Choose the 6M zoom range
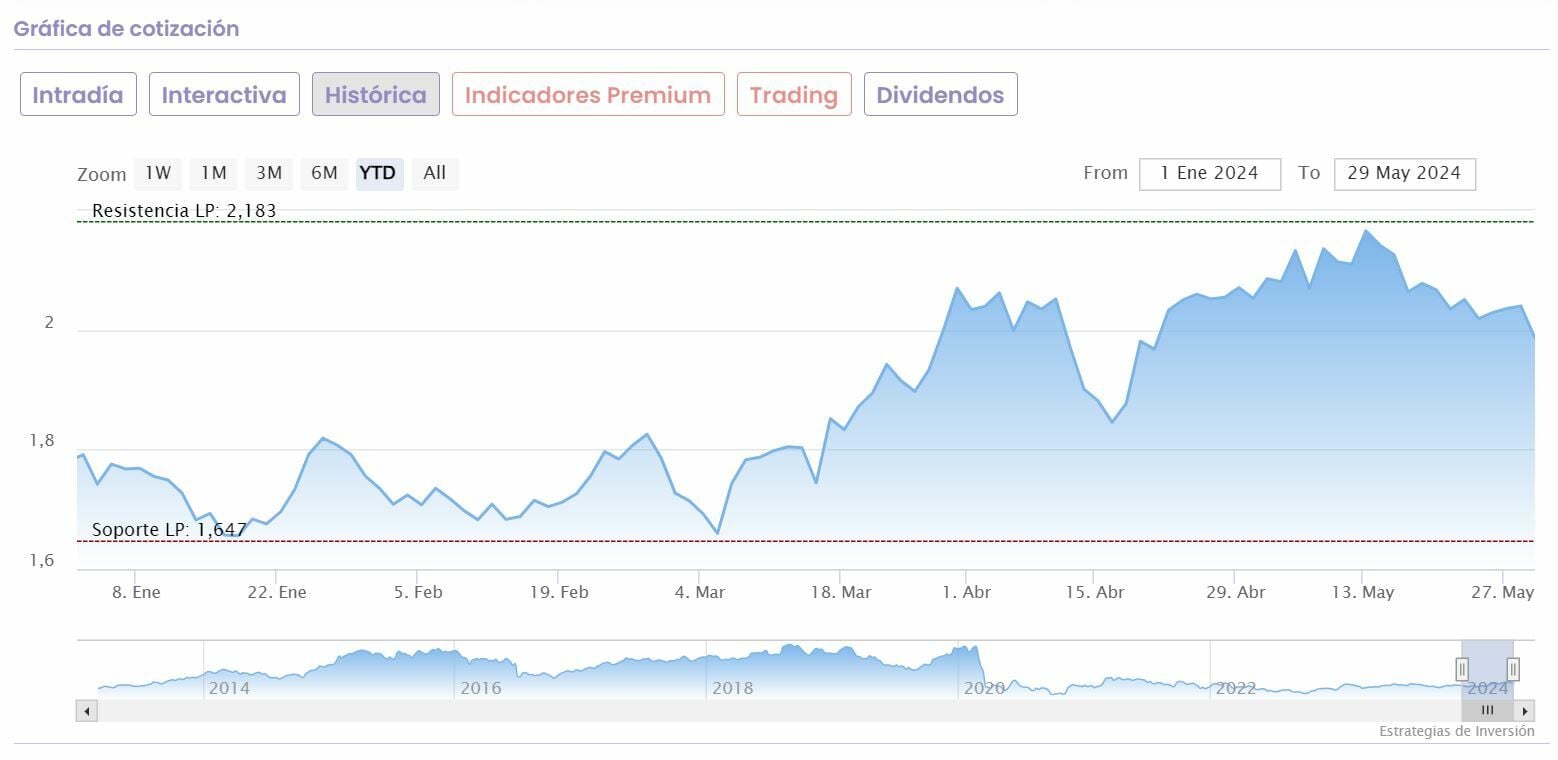This screenshot has width=1558, height=760. pyautogui.click(x=324, y=173)
